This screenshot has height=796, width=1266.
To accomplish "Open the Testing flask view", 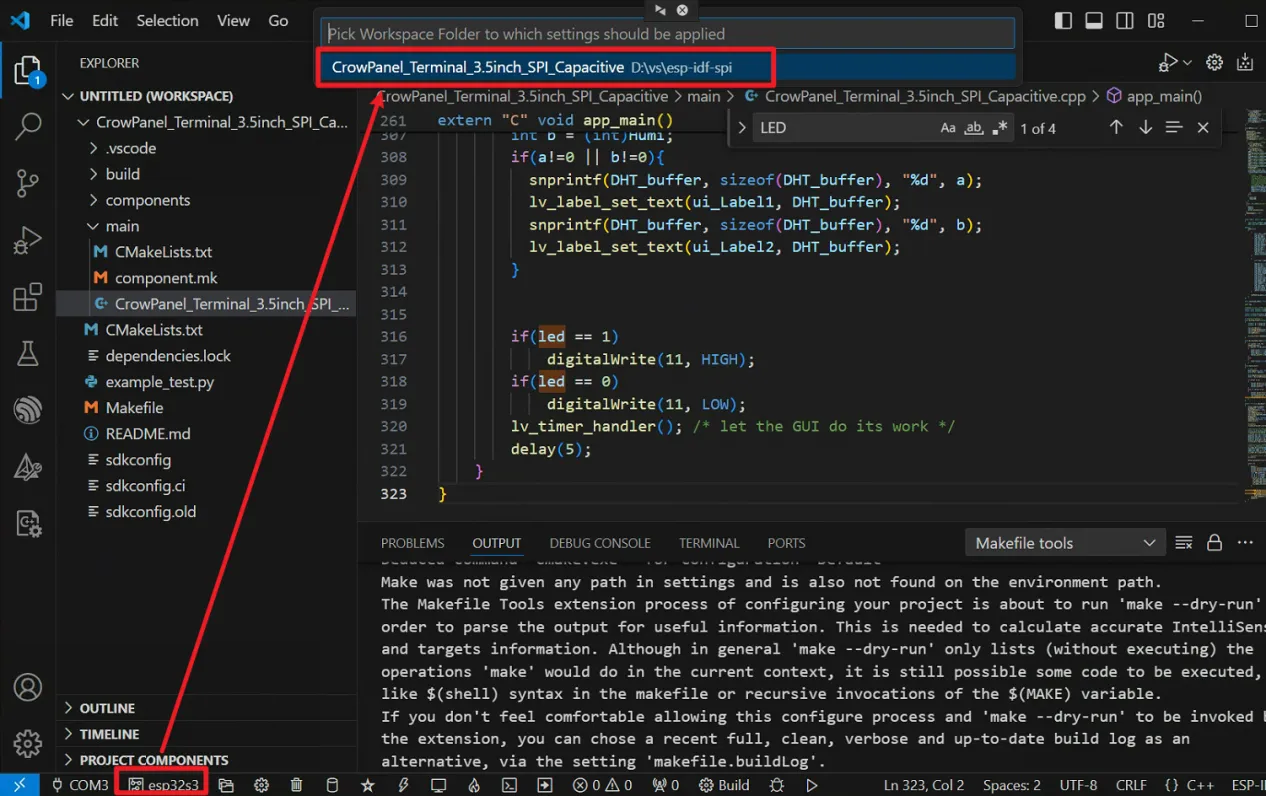I will [27, 353].
